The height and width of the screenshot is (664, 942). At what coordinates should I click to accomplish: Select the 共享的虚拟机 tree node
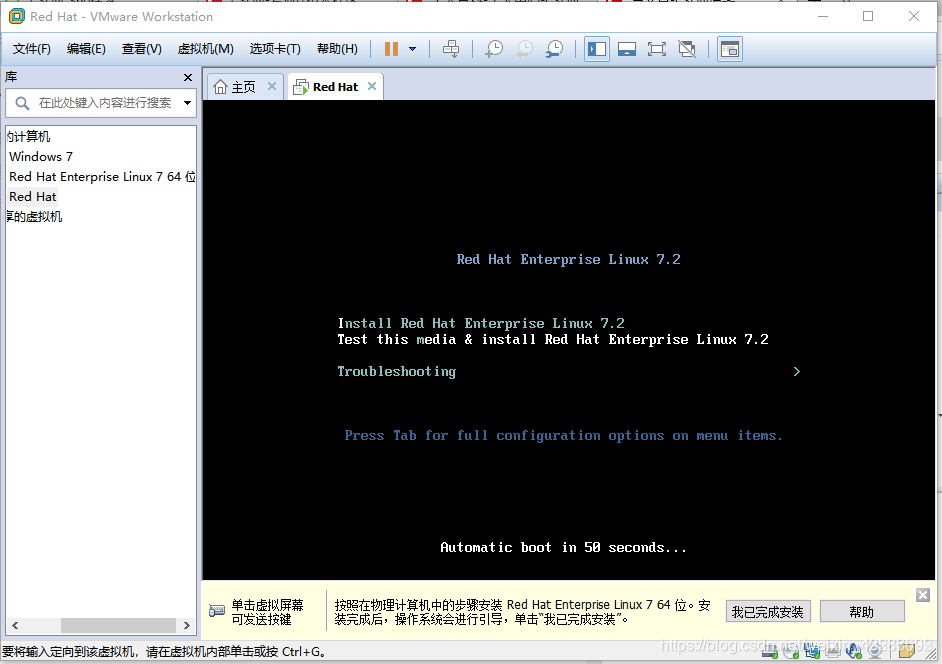pos(34,216)
